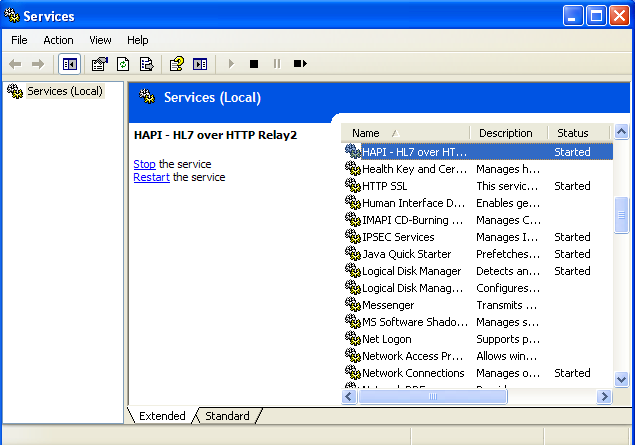Click icon beside Net Logon service
This screenshot has width=635, height=445.
tap(353, 339)
